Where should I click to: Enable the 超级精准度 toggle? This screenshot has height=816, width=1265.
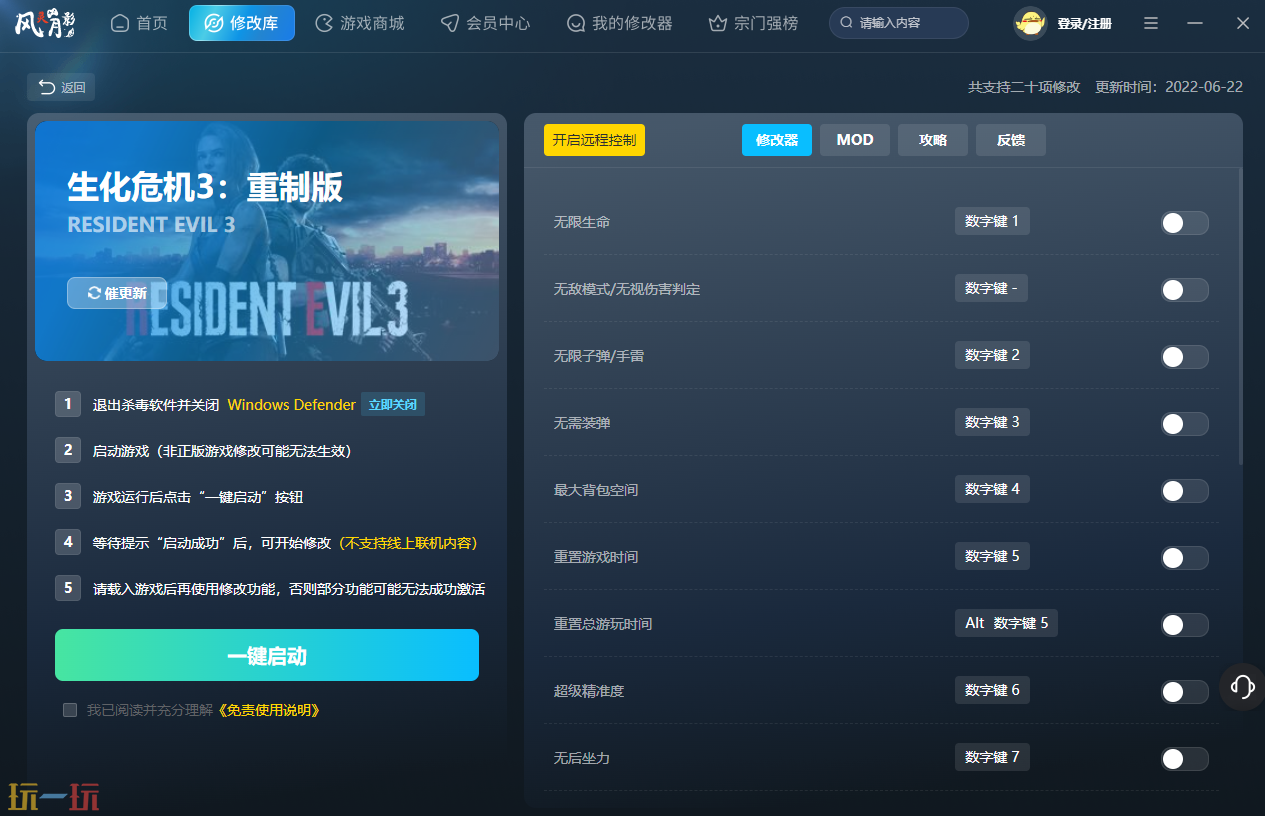click(x=1185, y=692)
